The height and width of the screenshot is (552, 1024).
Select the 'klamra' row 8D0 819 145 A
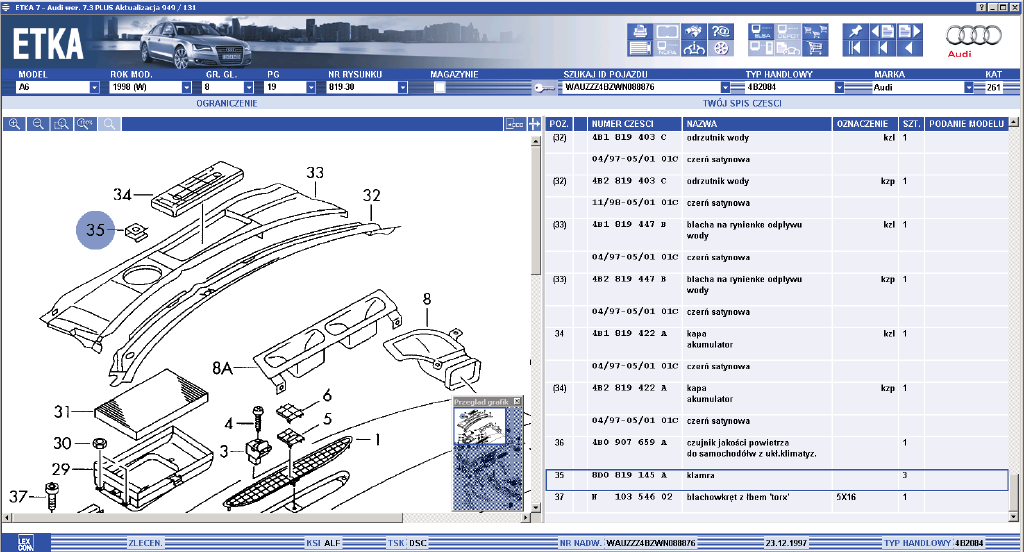tap(777, 479)
